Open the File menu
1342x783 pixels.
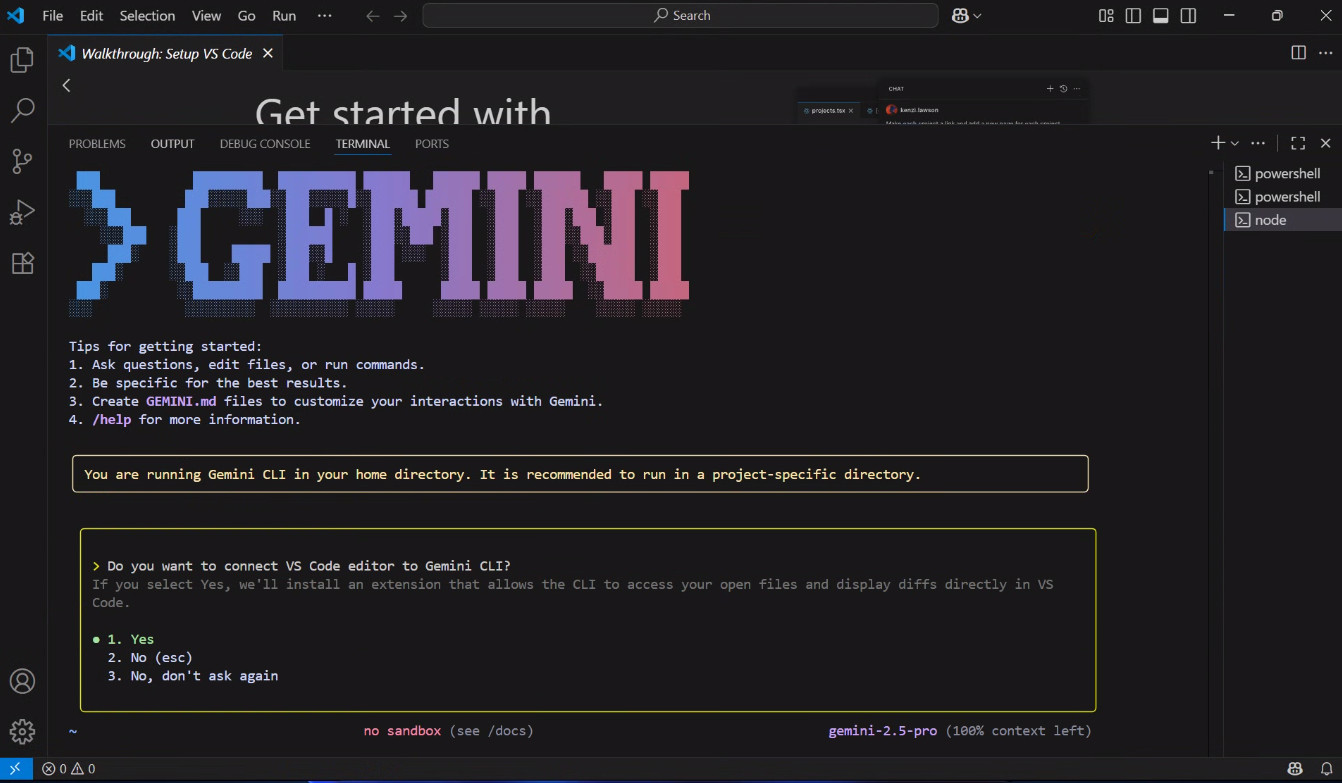pyautogui.click(x=52, y=16)
